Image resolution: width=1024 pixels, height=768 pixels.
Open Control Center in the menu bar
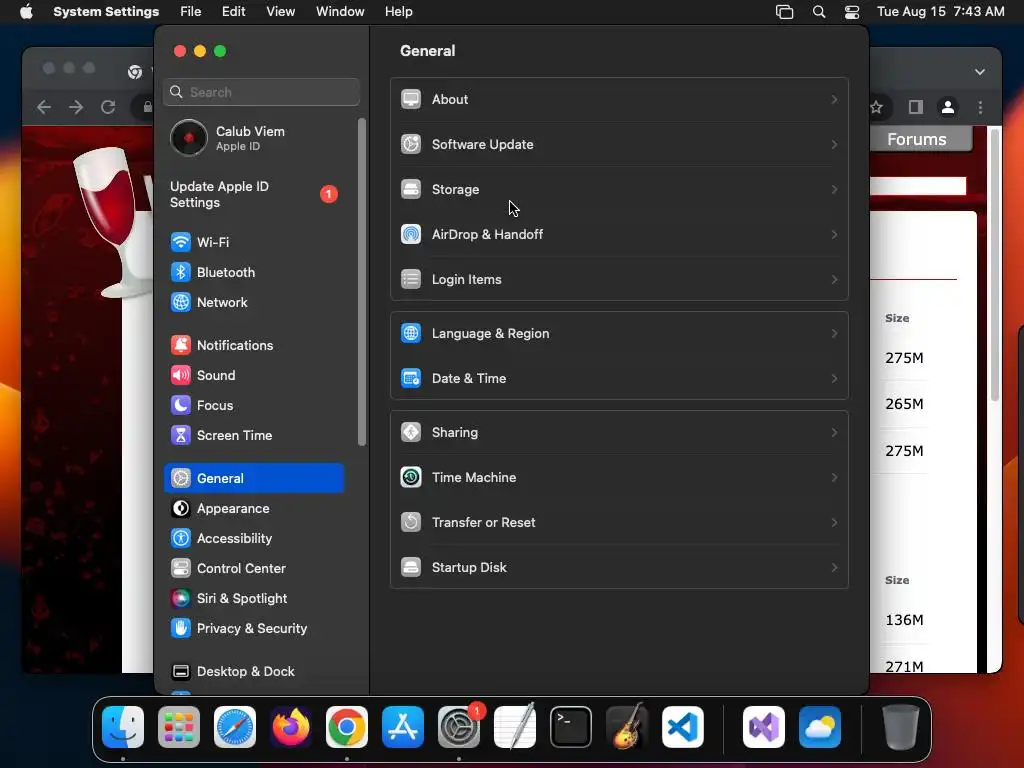click(x=852, y=12)
